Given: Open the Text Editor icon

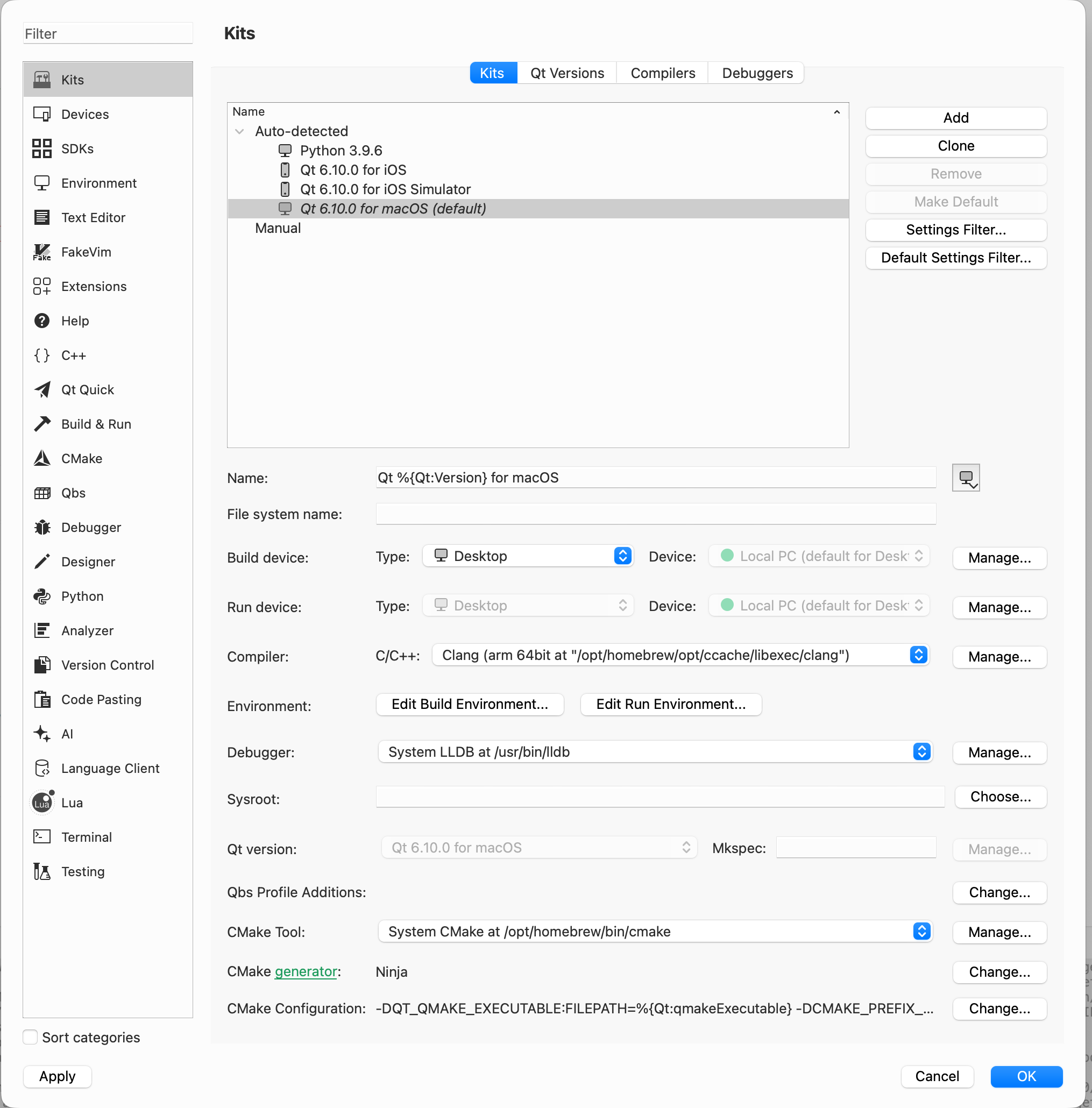Looking at the screenshot, I should pyautogui.click(x=42, y=217).
